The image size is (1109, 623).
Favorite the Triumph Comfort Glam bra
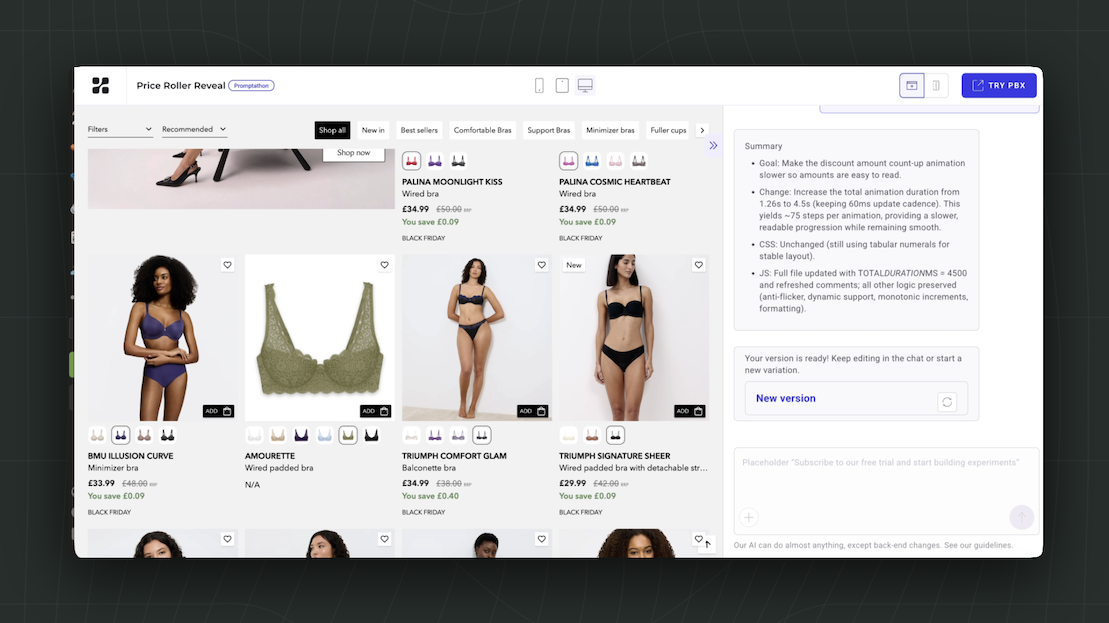541,265
